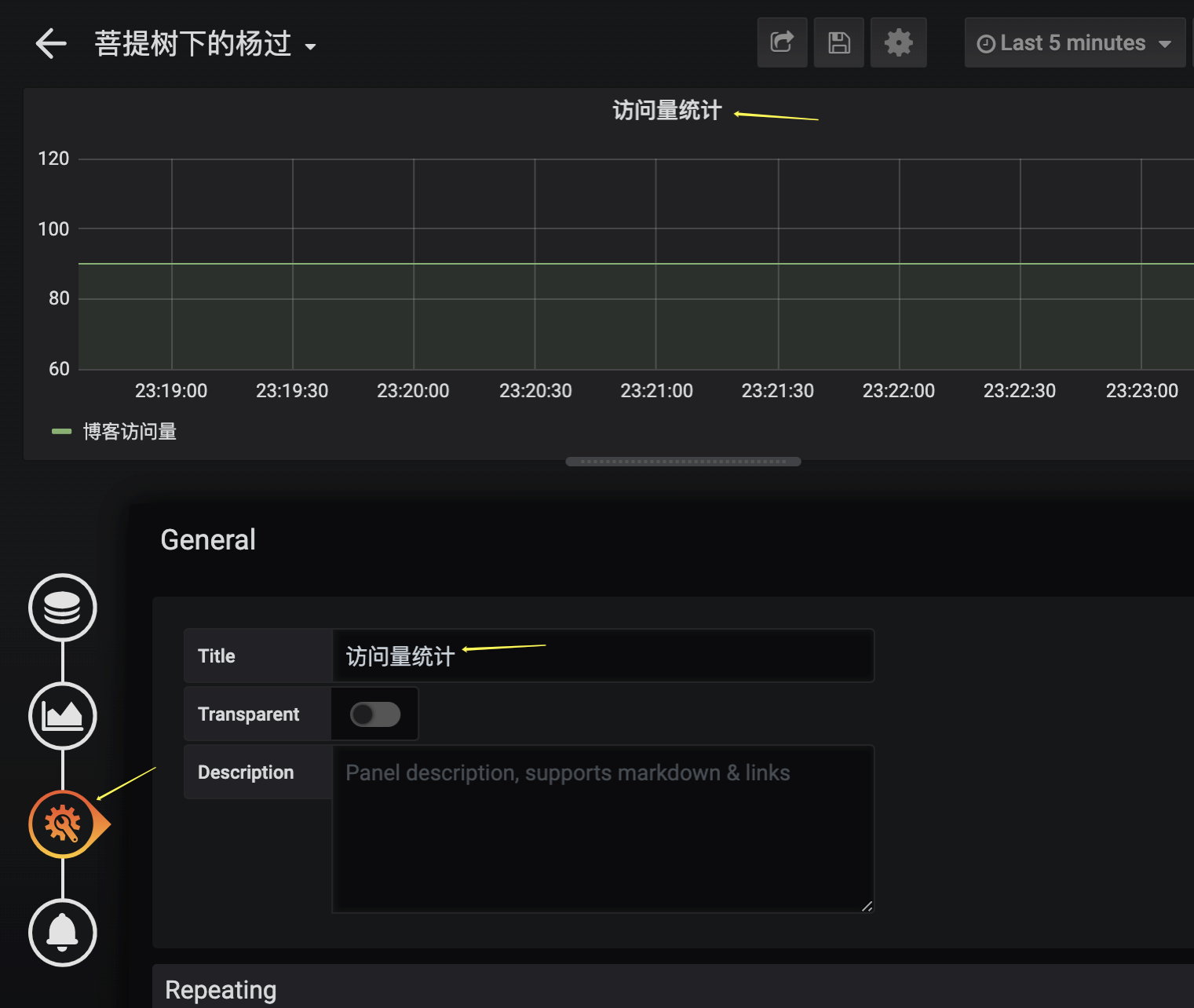Click the green 博客访问量 legend color swatch

[61, 432]
